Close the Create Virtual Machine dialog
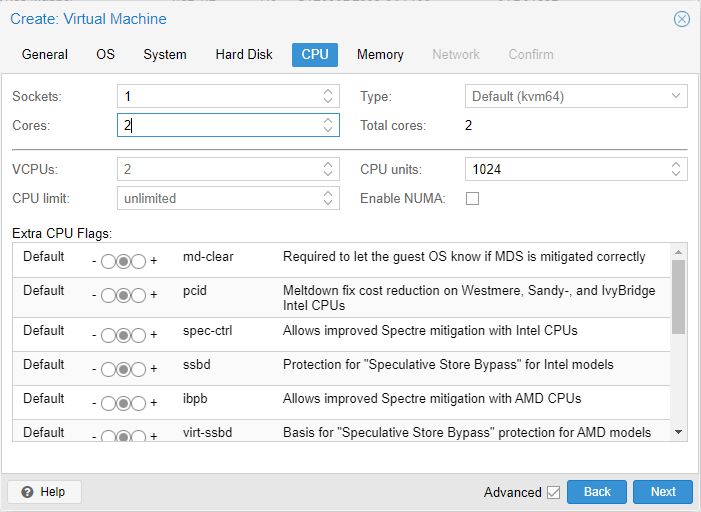 682,19
